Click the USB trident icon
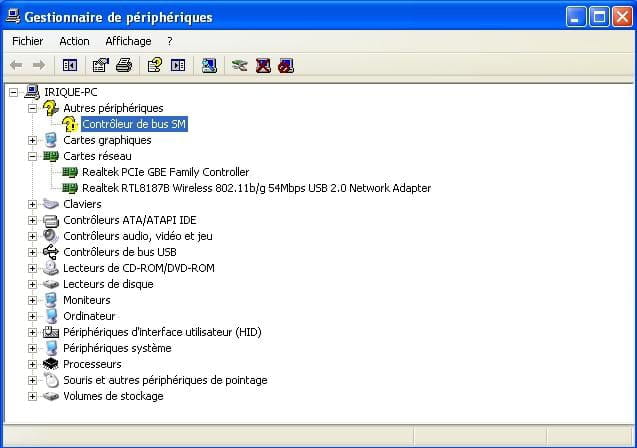The image size is (637, 448). [x=51, y=252]
